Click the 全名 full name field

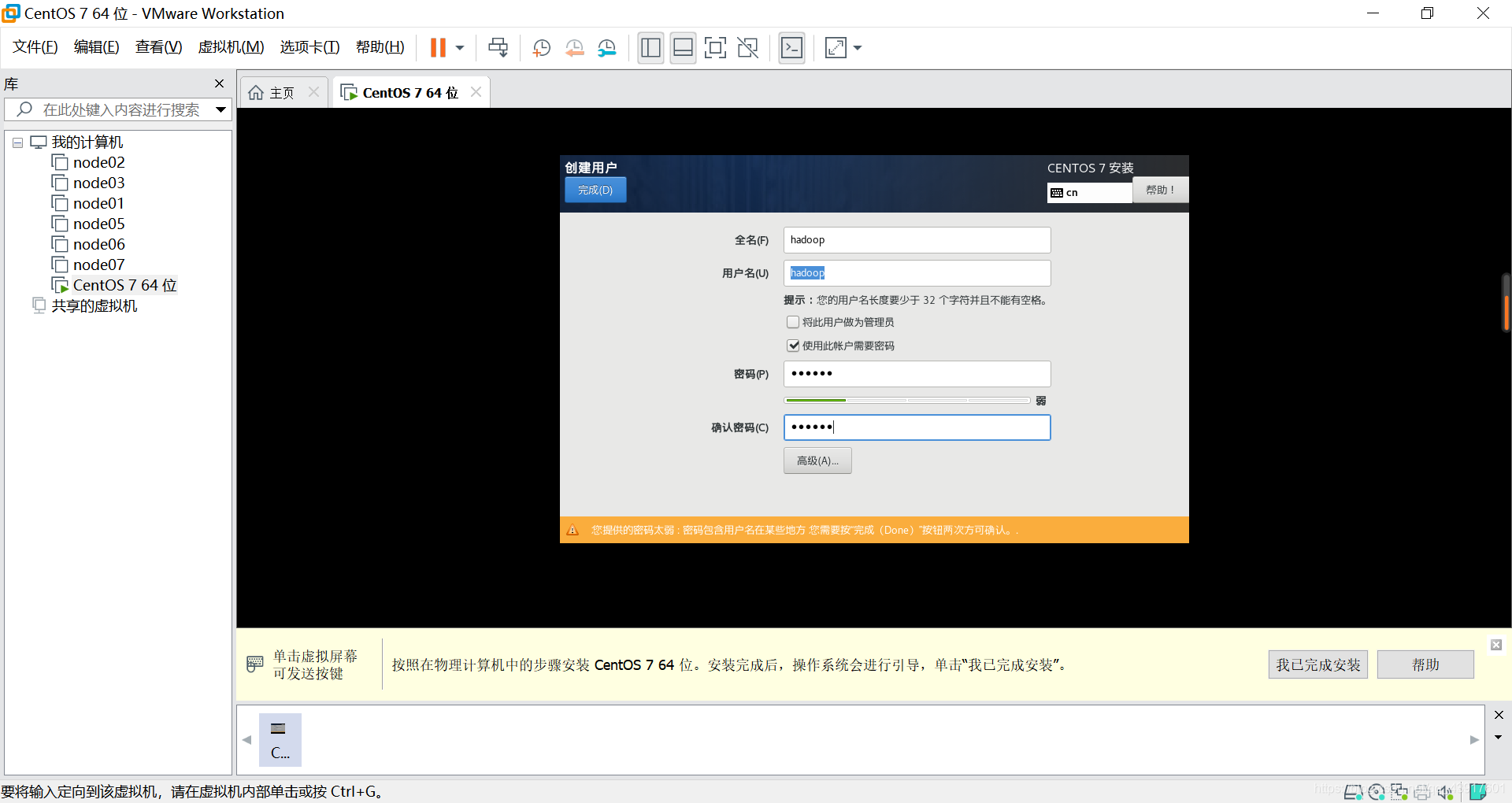917,240
